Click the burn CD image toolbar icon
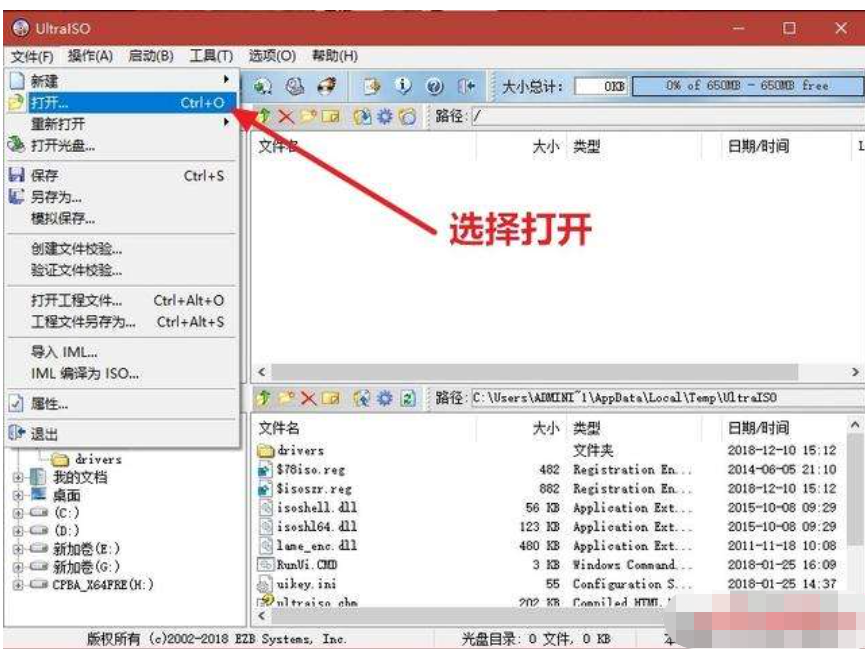 (x=326, y=86)
